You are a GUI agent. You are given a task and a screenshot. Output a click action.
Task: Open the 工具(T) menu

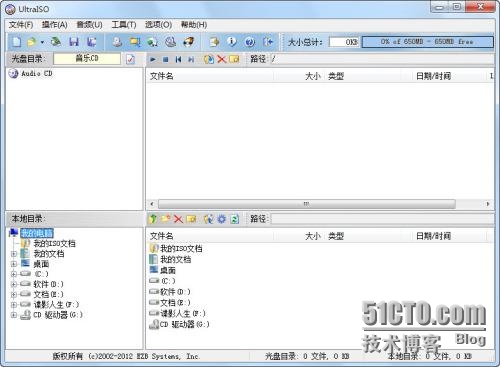pos(124,25)
